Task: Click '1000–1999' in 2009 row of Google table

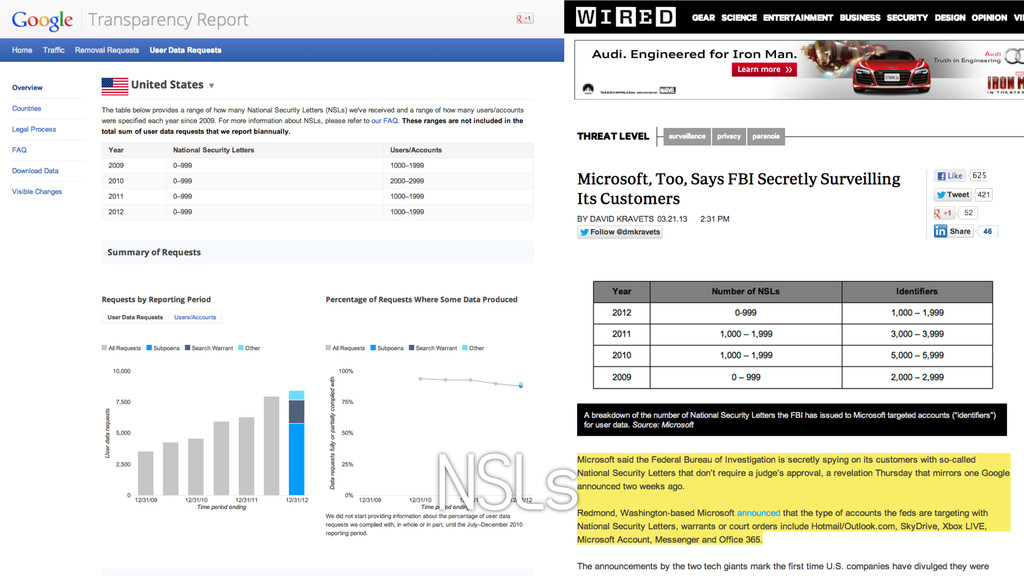Action: click(x=407, y=166)
